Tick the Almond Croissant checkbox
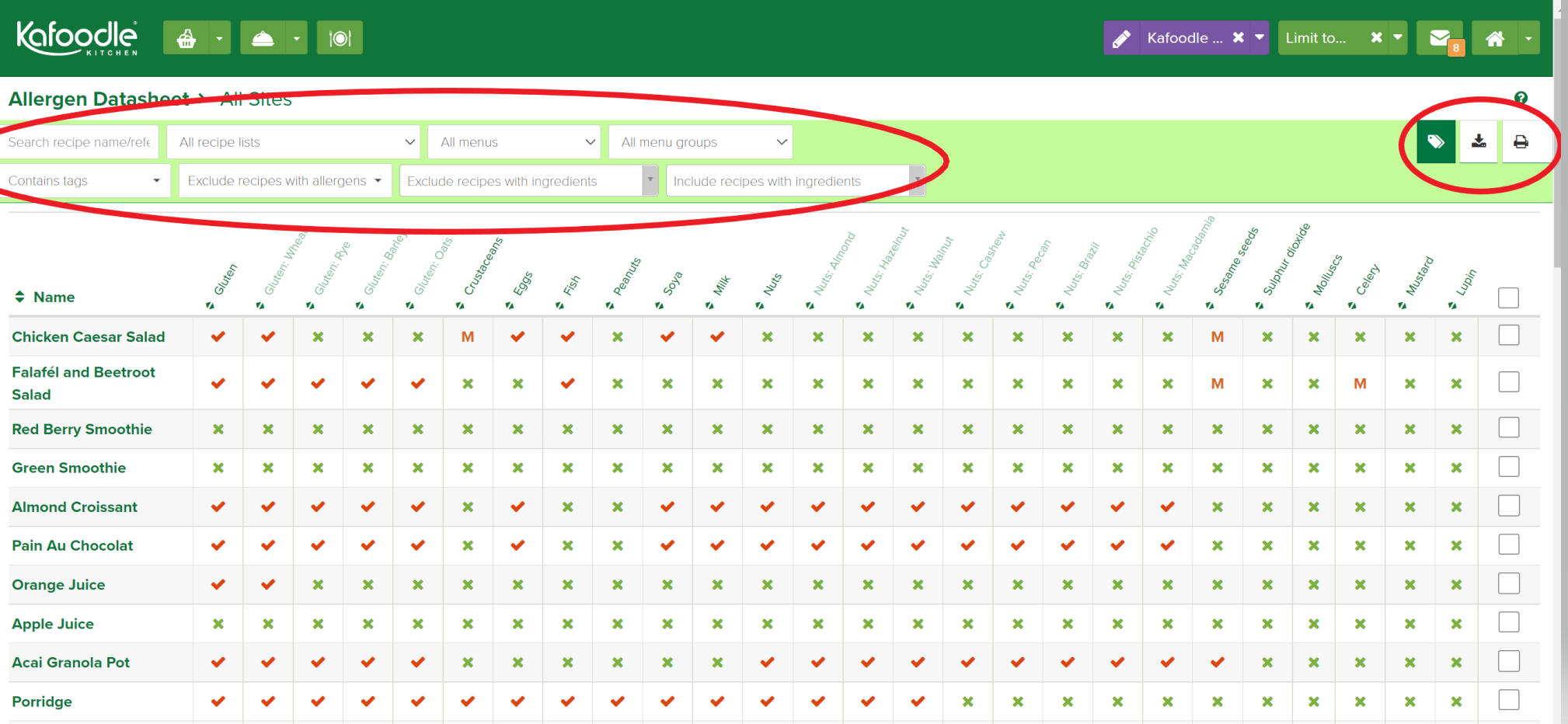The height and width of the screenshot is (724, 1568). tap(1508, 506)
